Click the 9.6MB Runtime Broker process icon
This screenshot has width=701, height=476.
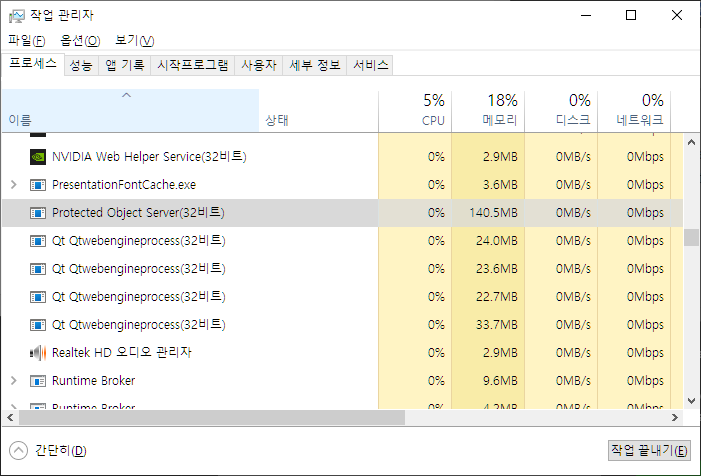click(x=38, y=381)
